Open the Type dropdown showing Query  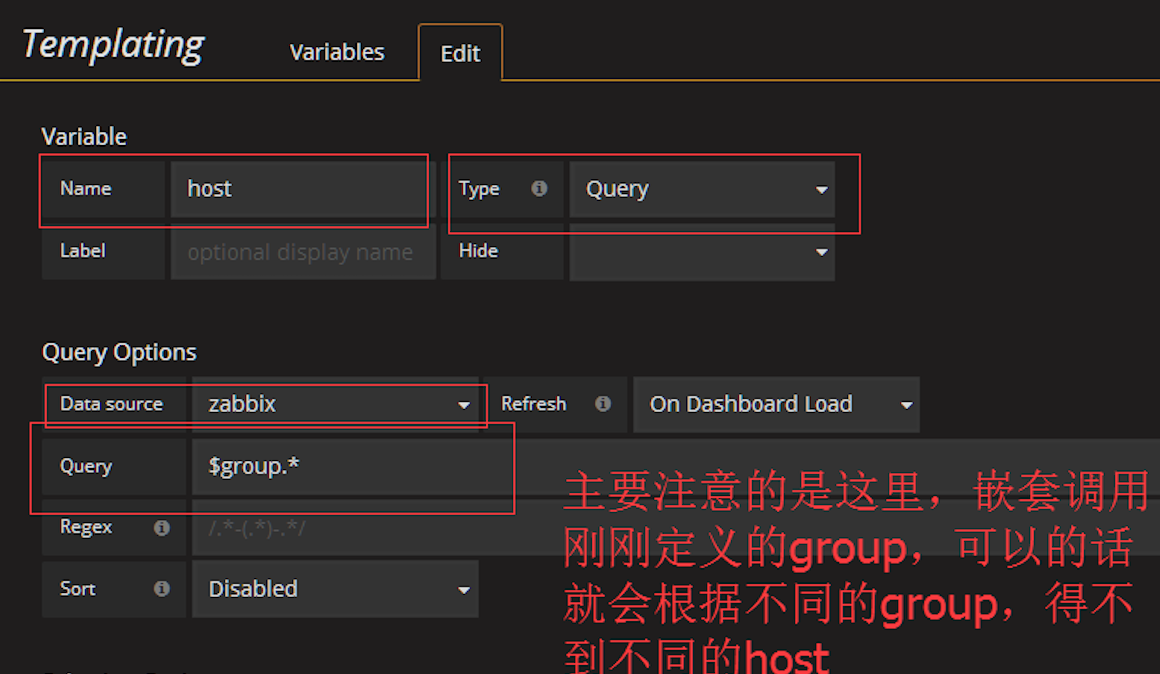click(701, 189)
